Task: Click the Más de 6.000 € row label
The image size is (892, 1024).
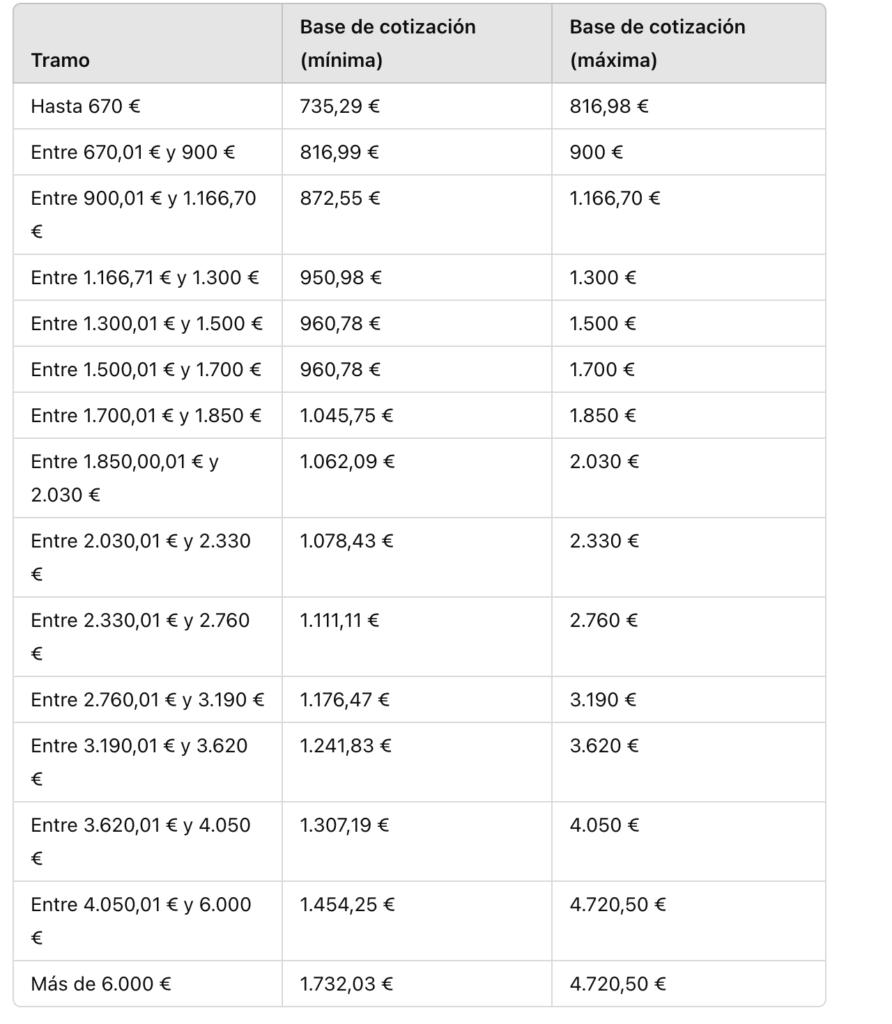Action: click(x=101, y=984)
